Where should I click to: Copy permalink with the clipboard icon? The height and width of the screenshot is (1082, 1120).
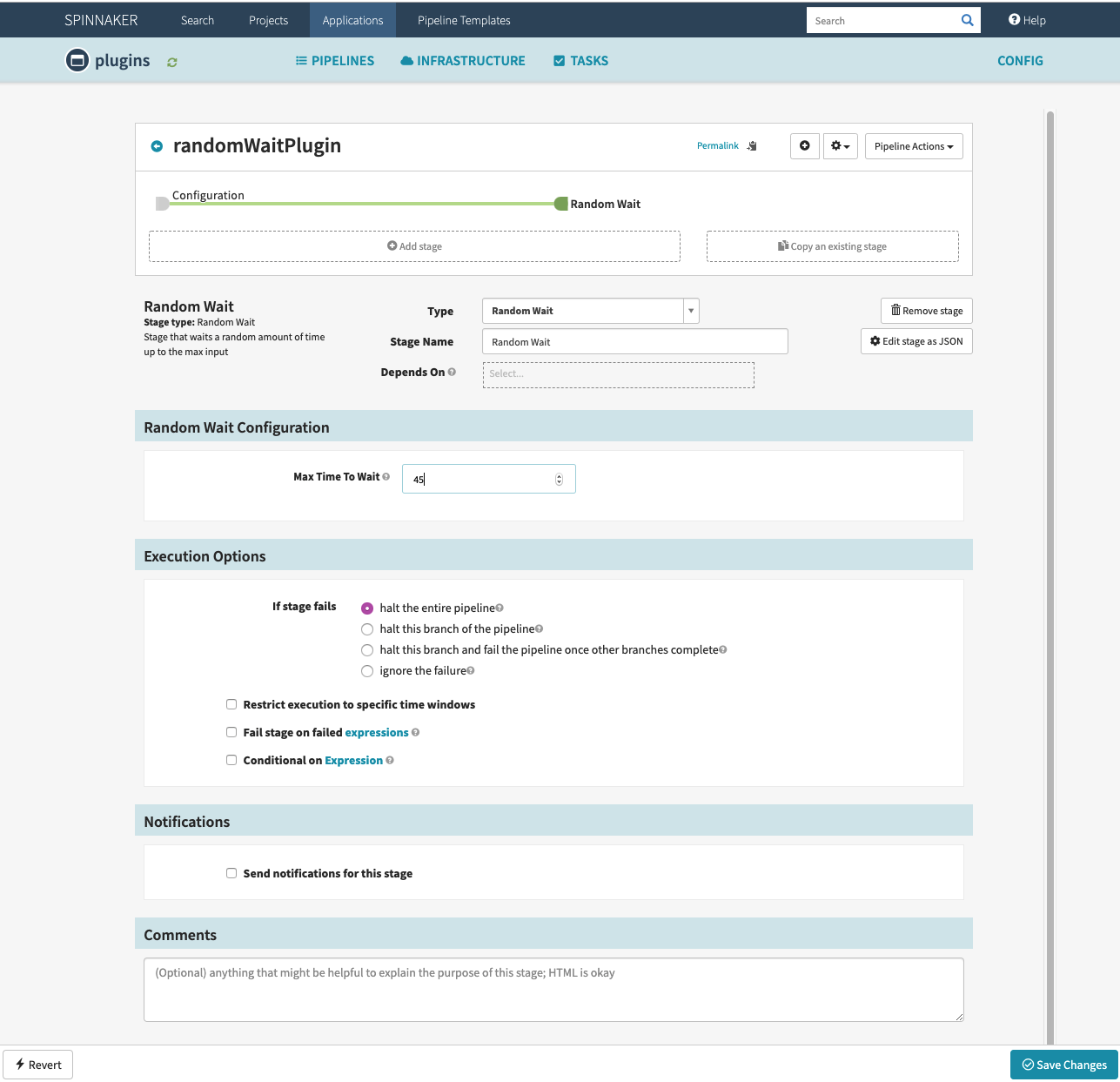[752, 145]
